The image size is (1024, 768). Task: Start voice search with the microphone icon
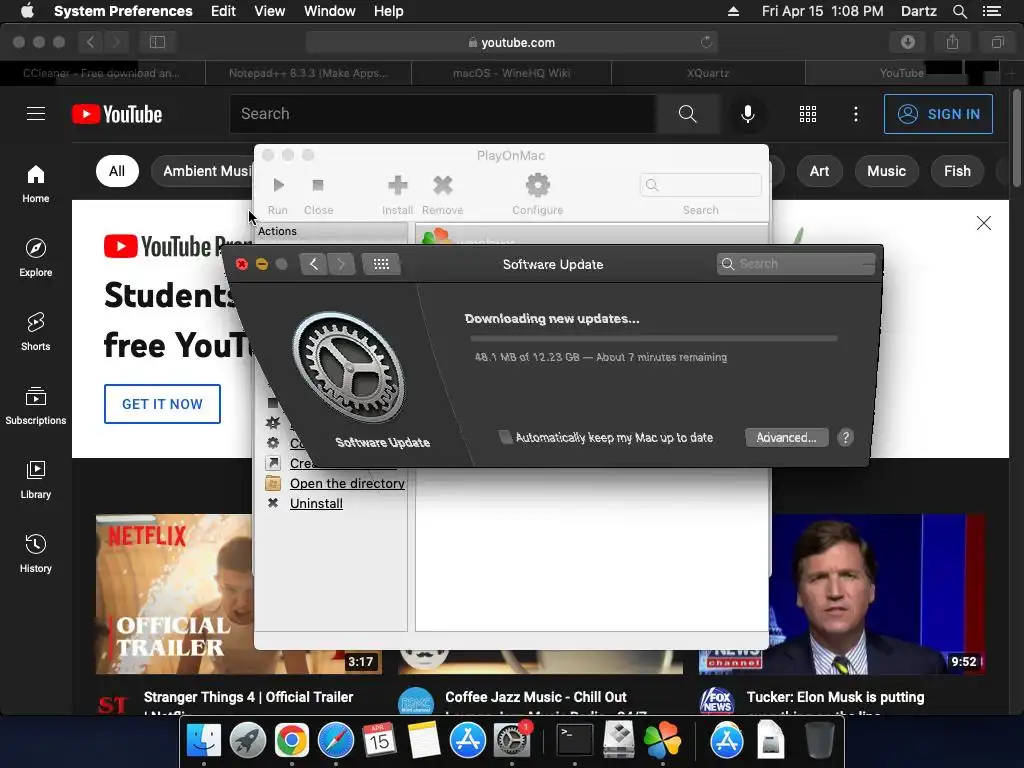click(748, 114)
